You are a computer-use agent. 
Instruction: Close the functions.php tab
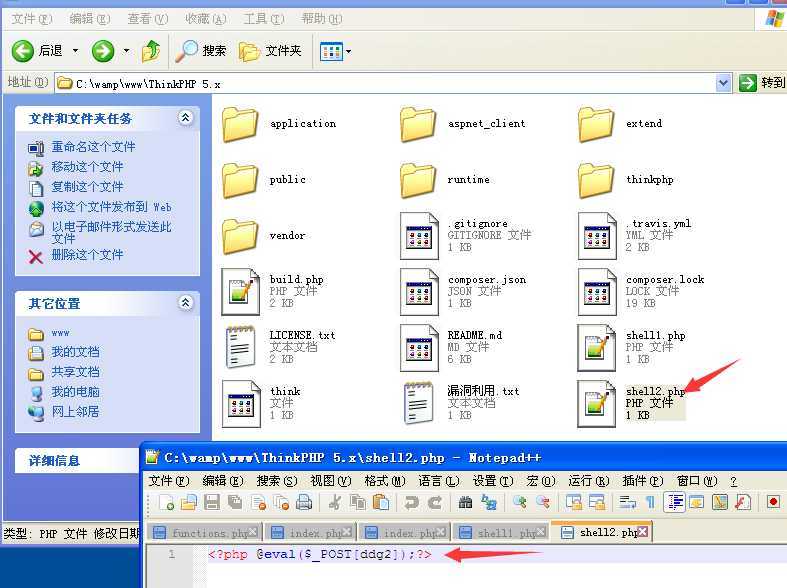tap(253, 532)
